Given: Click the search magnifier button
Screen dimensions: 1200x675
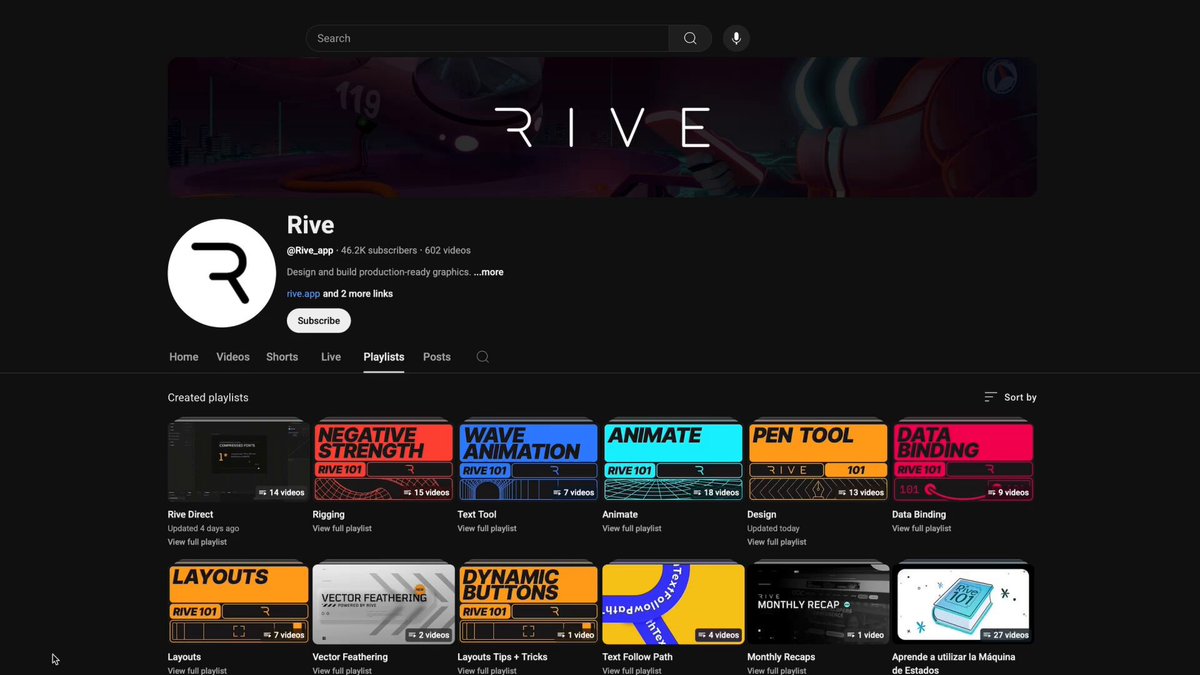Looking at the screenshot, I should 690,38.
